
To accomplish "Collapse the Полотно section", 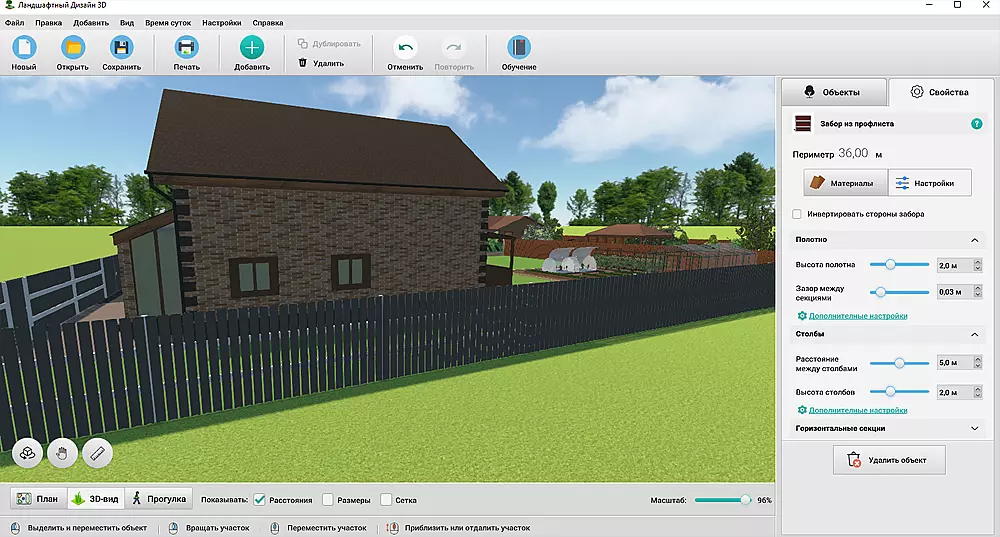I will coord(974,240).
